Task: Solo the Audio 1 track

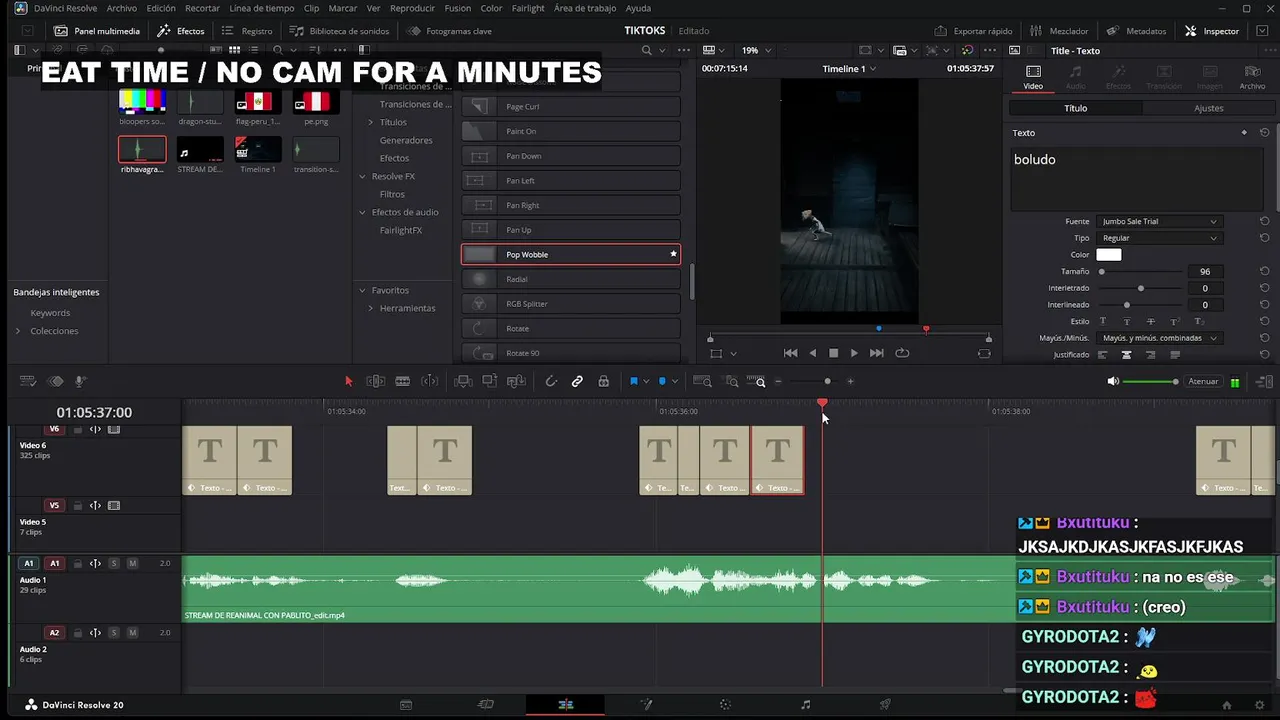Action: tap(114, 563)
